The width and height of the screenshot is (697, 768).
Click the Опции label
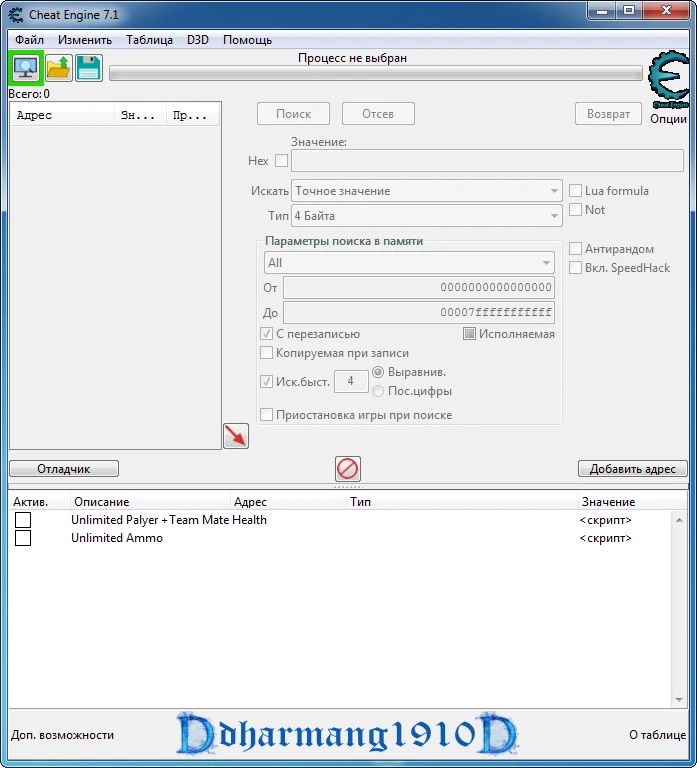(x=668, y=119)
